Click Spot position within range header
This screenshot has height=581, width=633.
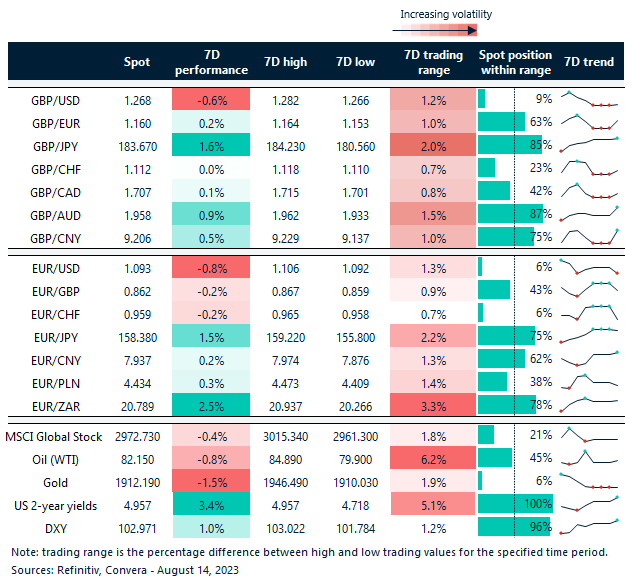[516, 62]
